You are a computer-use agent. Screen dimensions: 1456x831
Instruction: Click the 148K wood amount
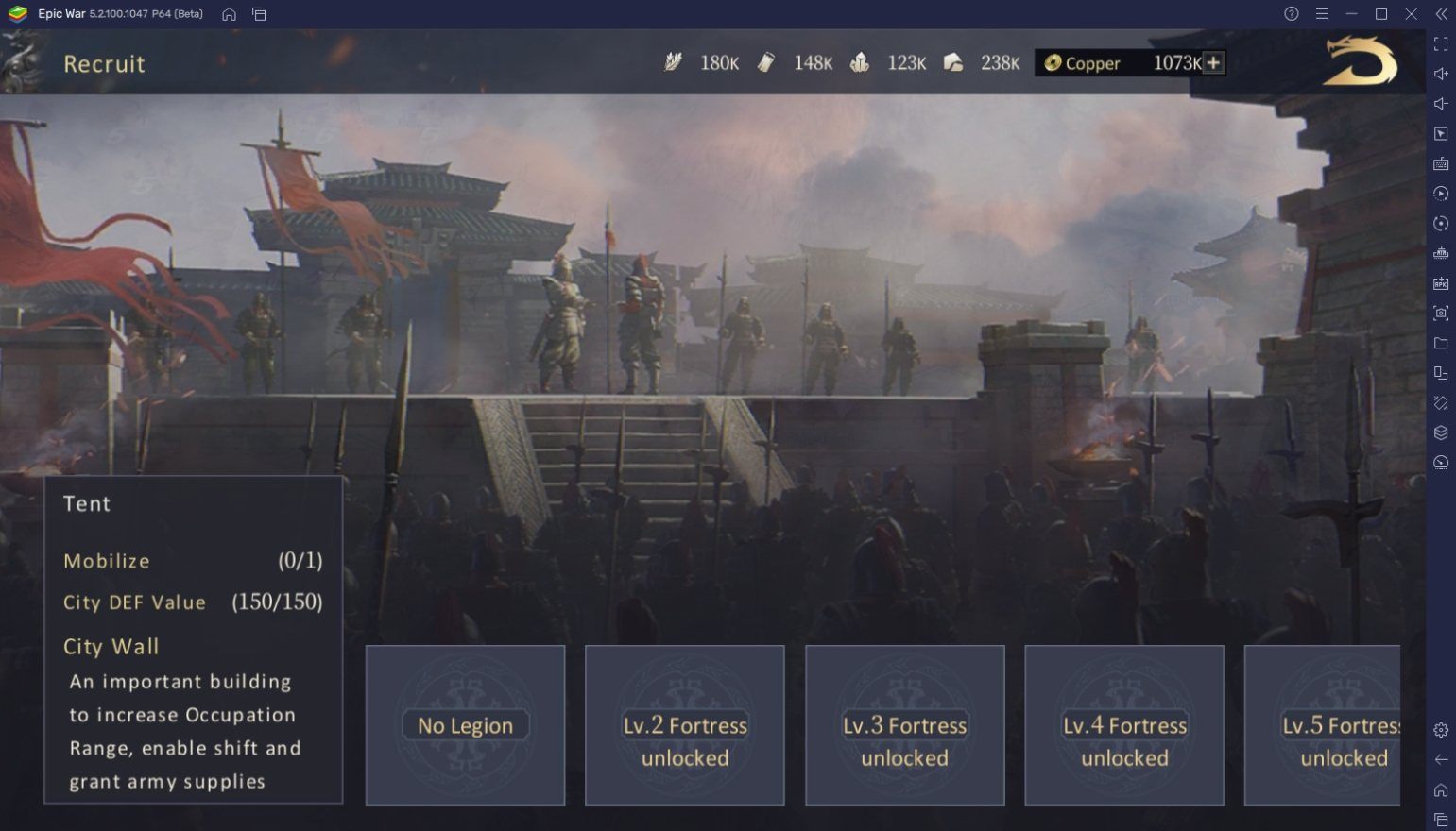click(813, 63)
